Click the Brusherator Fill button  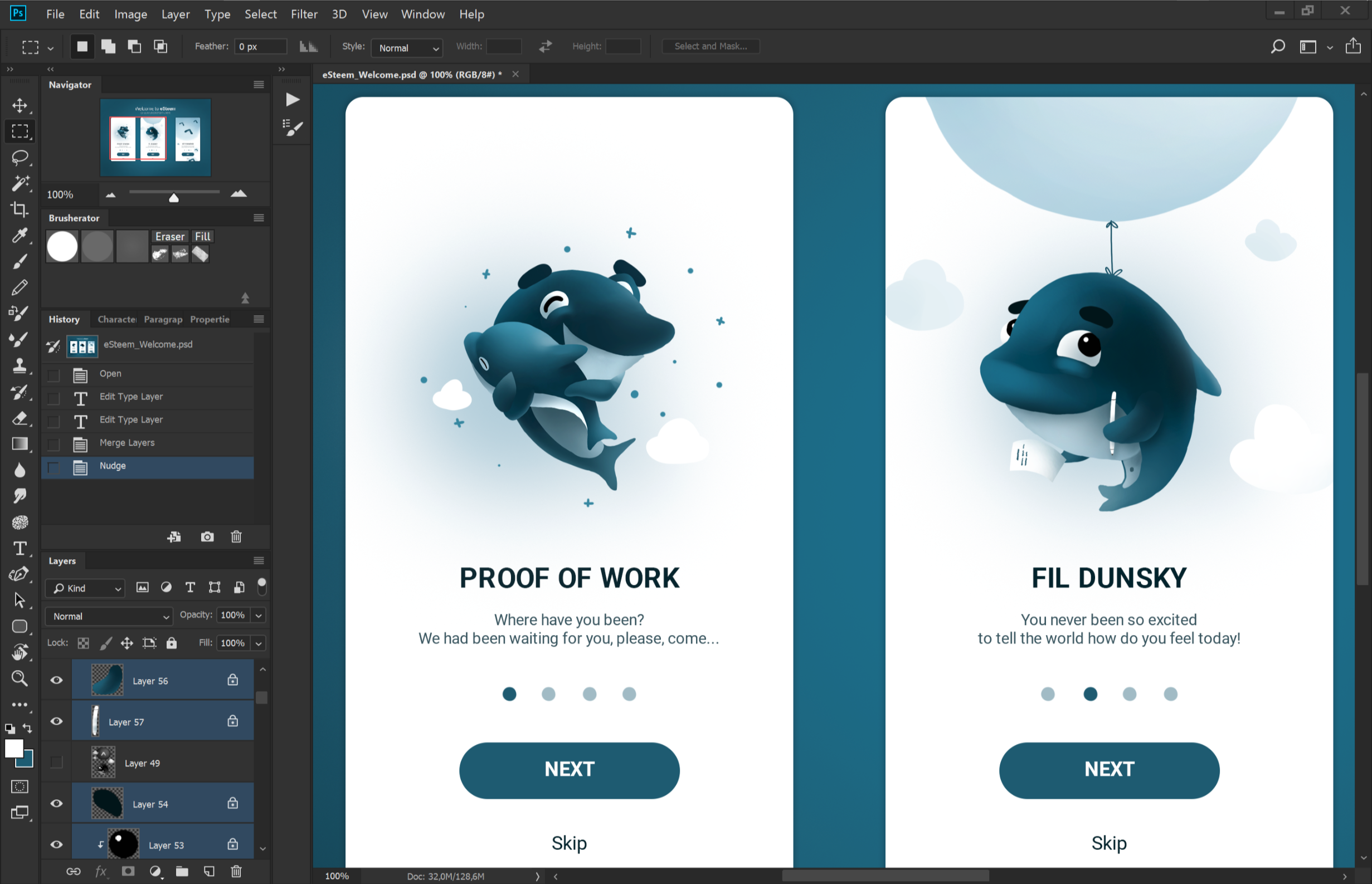tap(202, 237)
